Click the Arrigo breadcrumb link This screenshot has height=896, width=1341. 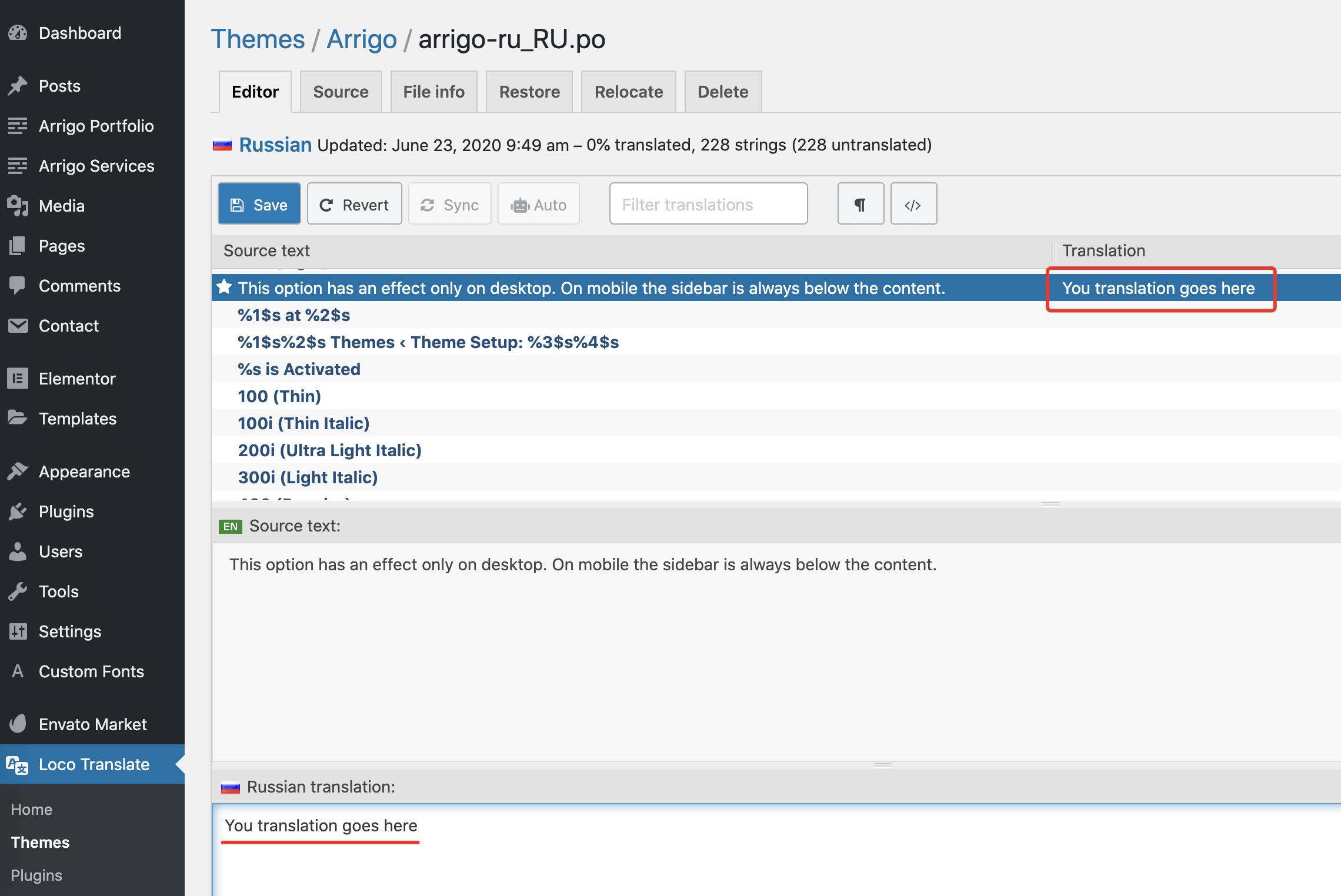(362, 39)
